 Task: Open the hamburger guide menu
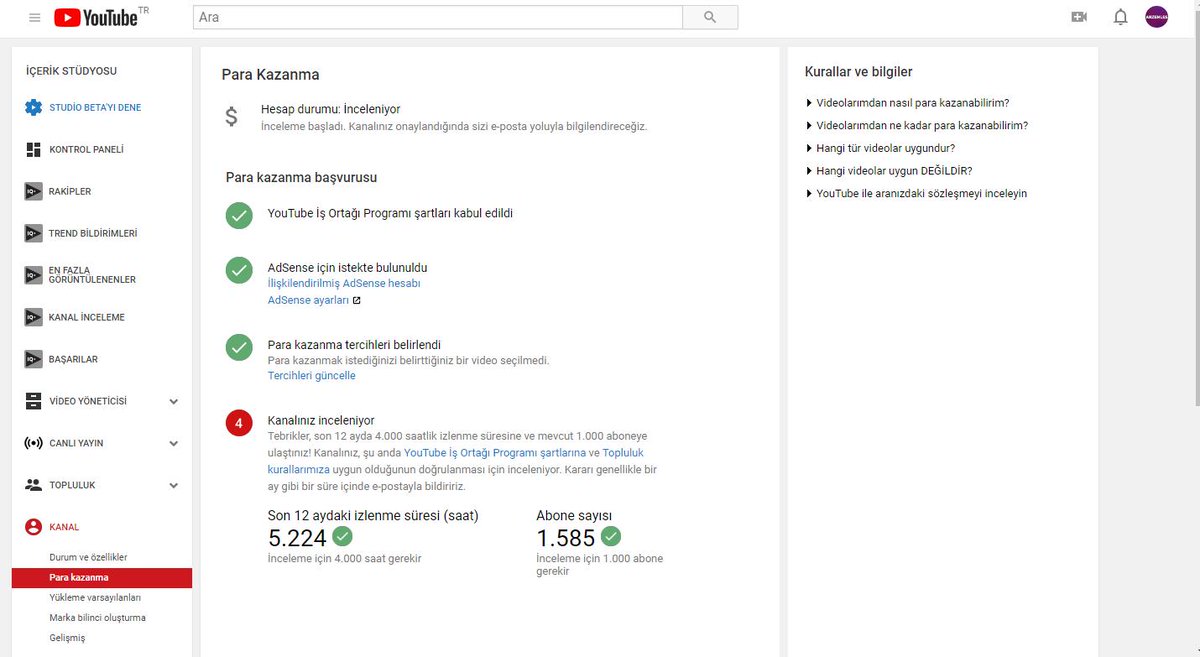[35, 18]
